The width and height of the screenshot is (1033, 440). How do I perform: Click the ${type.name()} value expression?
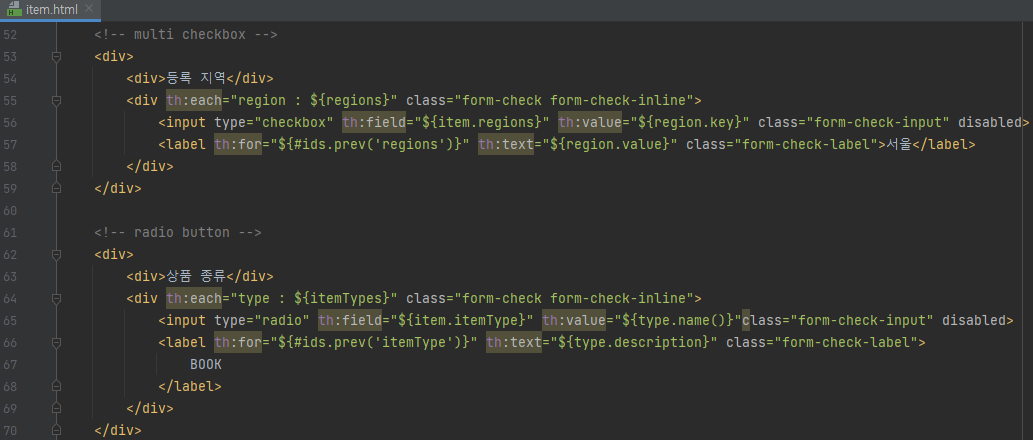675,321
